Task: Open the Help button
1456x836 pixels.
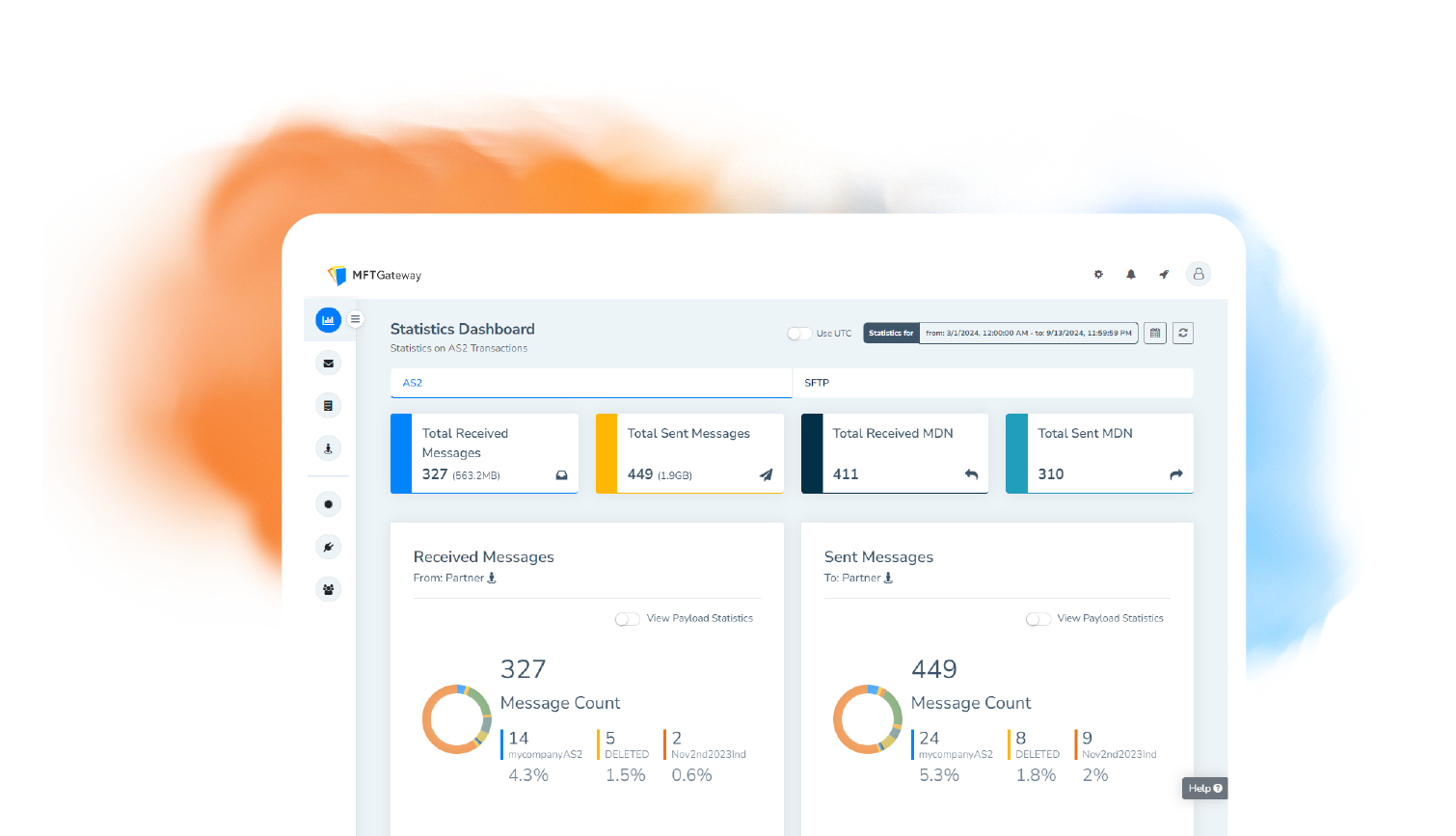Action: coord(1205,789)
